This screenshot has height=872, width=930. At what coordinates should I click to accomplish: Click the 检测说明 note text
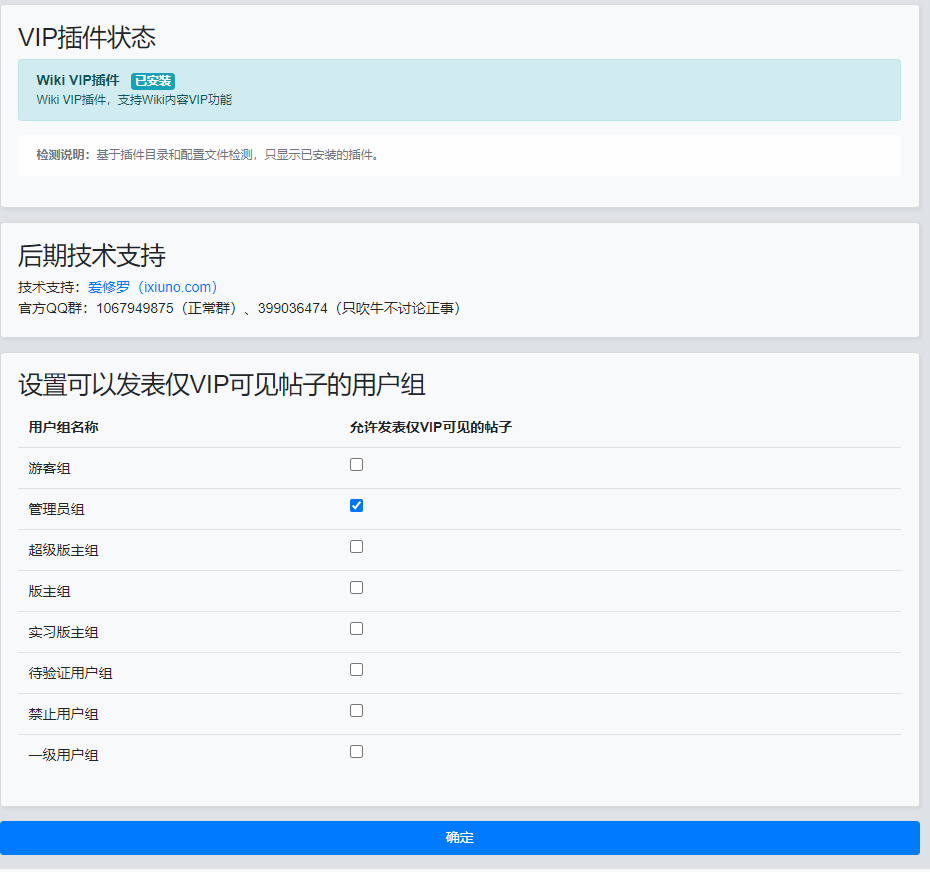coord(208,155)
